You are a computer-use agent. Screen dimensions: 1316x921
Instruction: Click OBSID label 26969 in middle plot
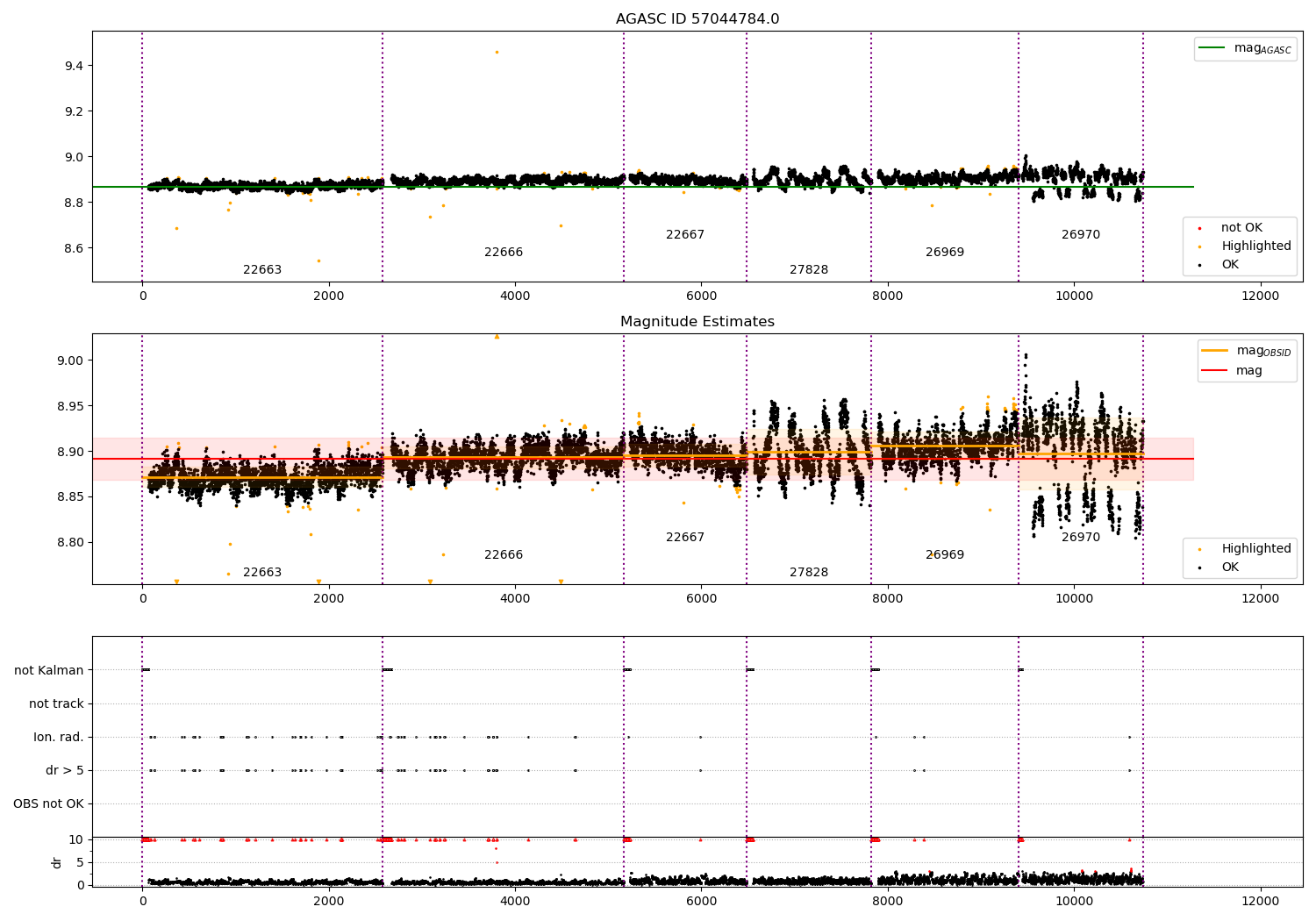945,554
